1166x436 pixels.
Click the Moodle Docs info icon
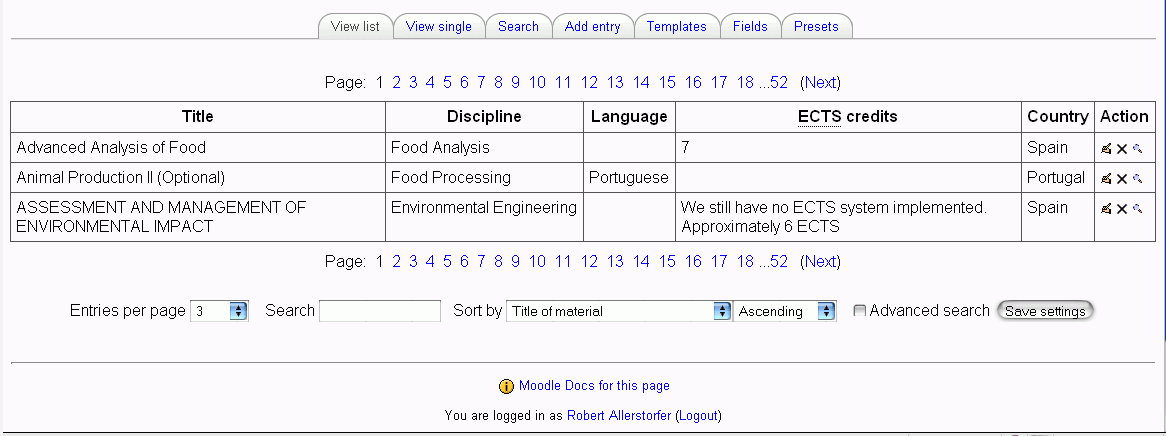(506, 386)
